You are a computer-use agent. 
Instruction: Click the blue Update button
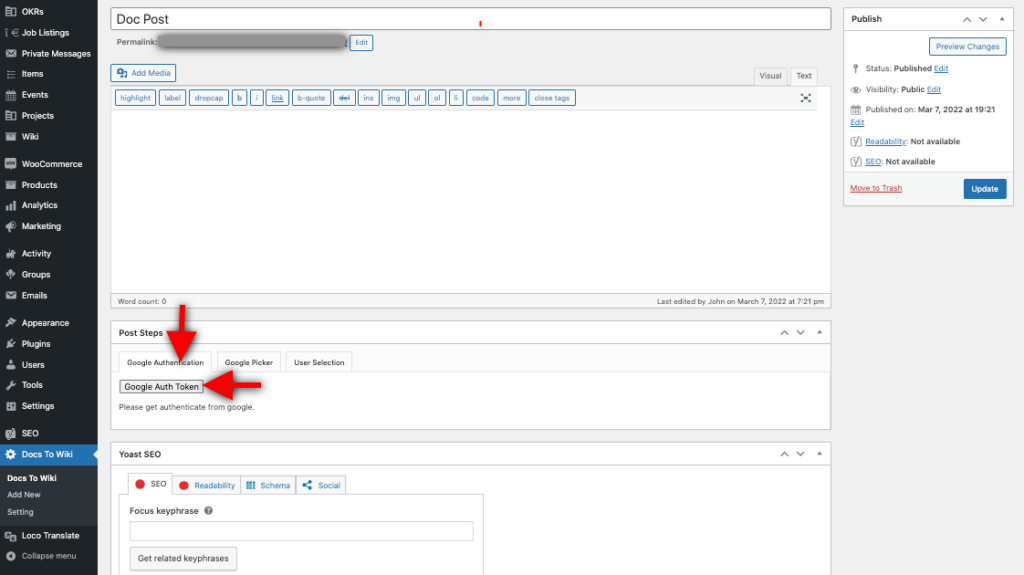point(984,189)
